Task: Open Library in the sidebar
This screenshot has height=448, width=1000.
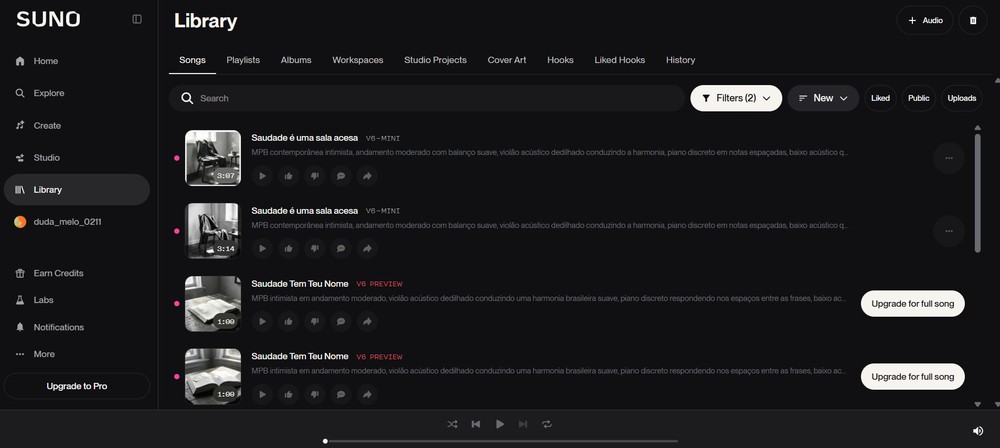Action: (x=77, y=190)
